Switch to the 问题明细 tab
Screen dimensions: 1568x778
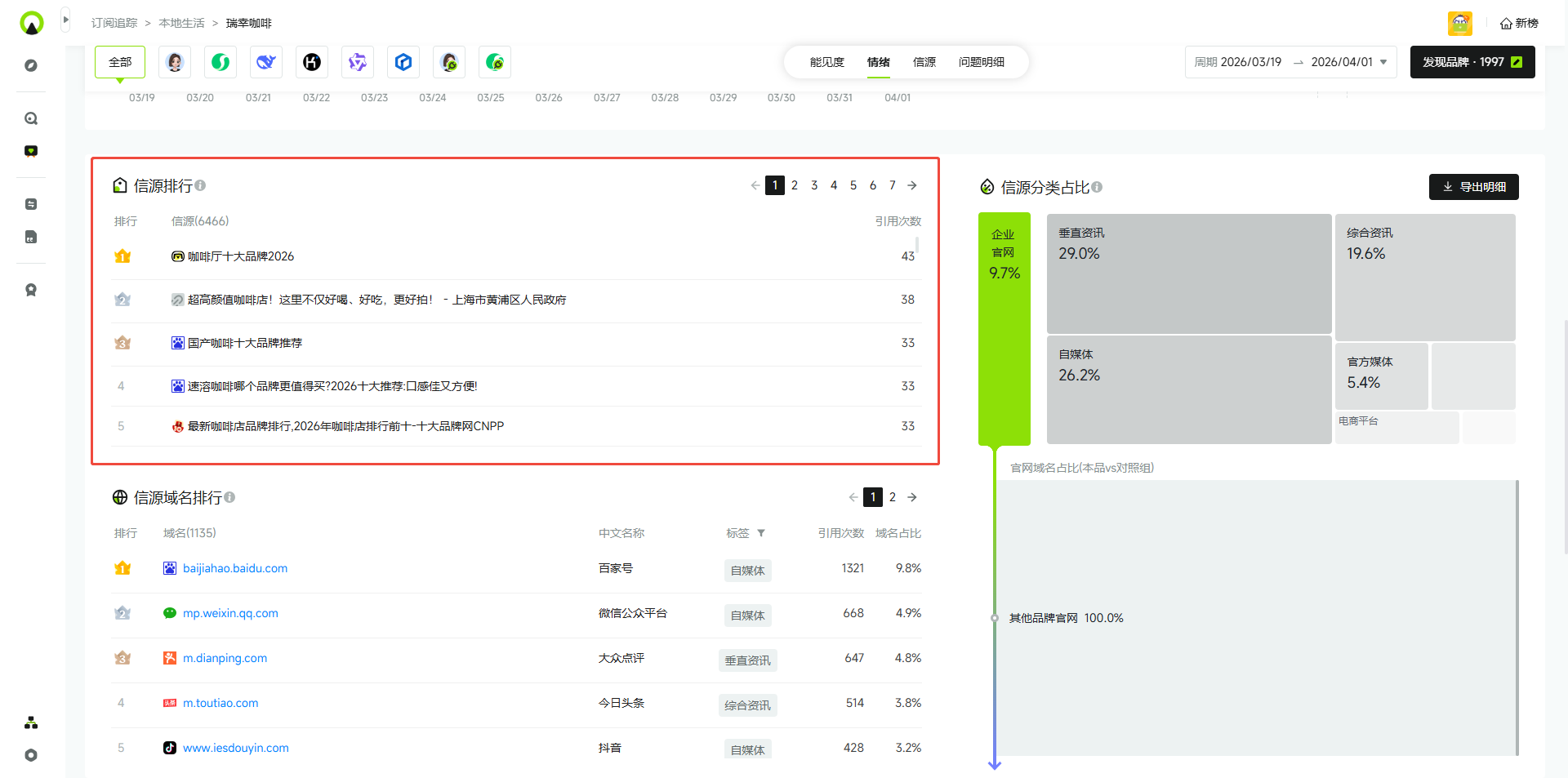point(981,62)
